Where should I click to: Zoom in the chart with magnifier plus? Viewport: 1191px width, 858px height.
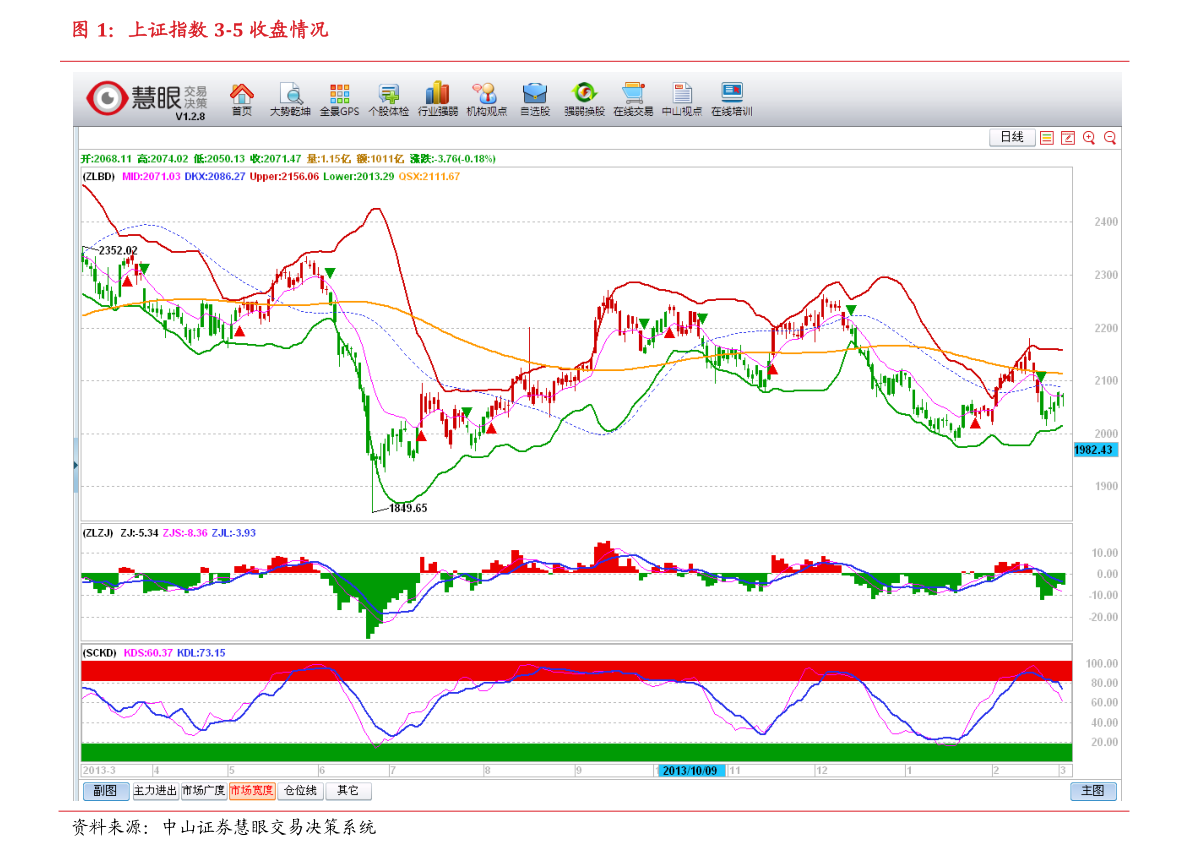pyautogui.click(x=1089, y=138)
